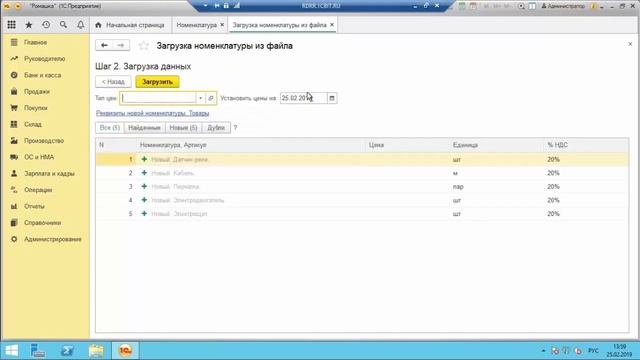Select the Найденные filter tab

(144, 128)
